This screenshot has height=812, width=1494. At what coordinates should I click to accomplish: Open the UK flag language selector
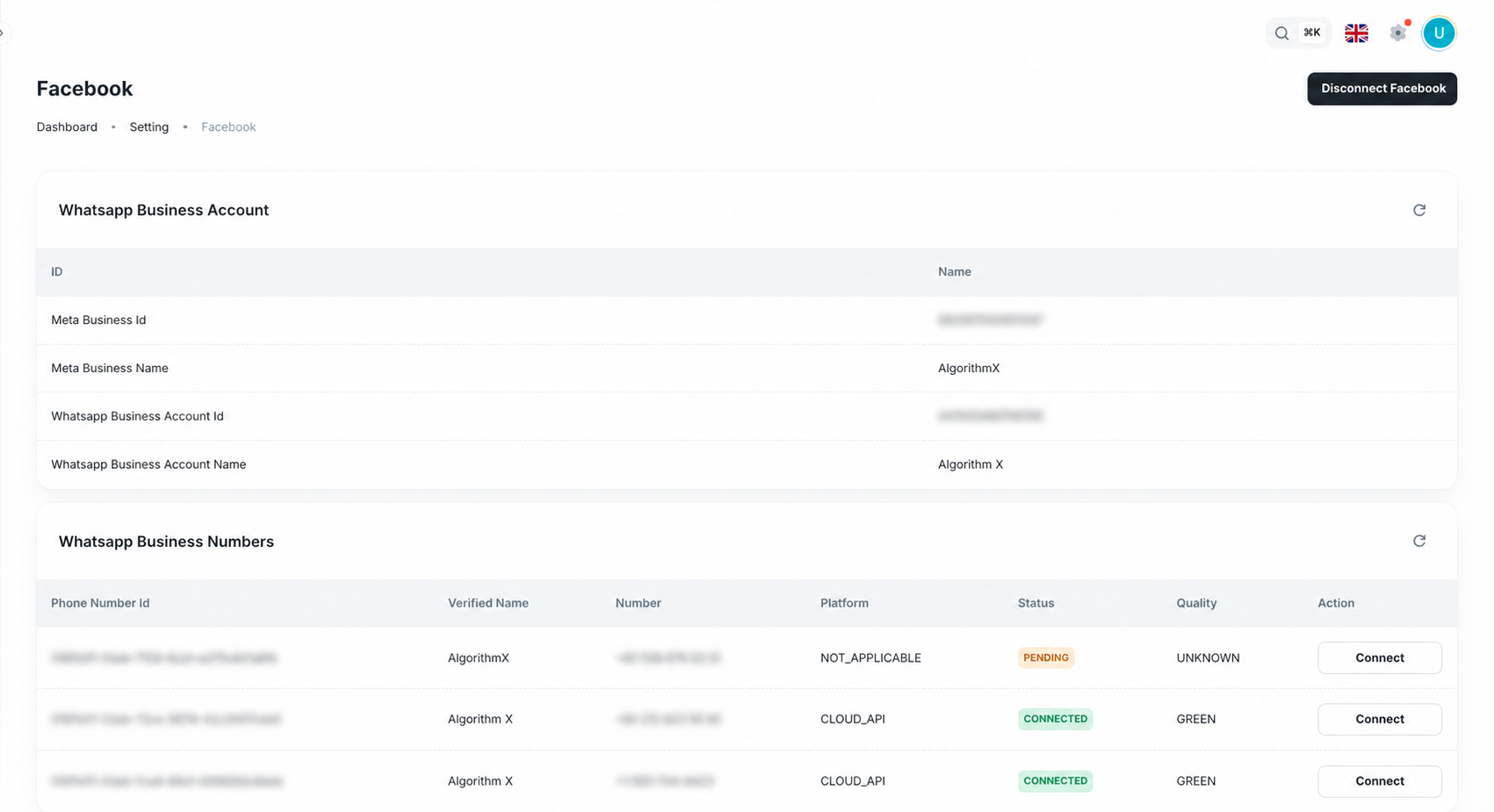click(1356, 33)
